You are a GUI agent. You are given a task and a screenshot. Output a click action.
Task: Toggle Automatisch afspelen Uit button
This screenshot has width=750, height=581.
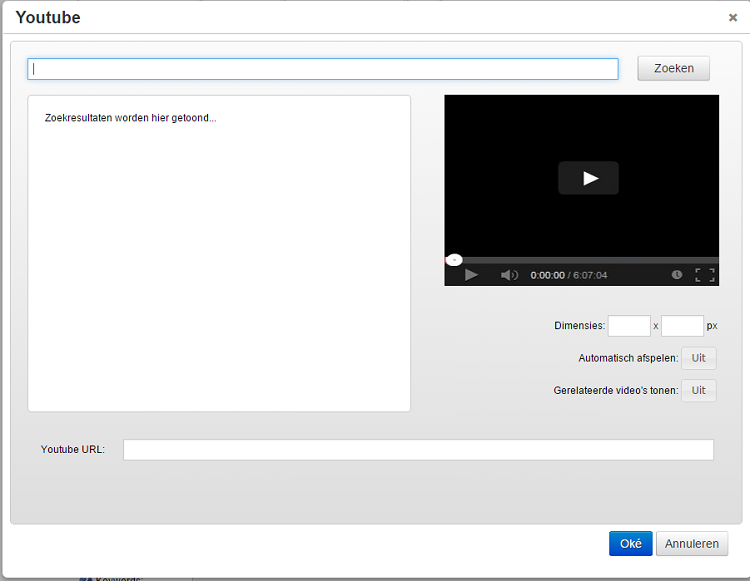tap(698, 358)
